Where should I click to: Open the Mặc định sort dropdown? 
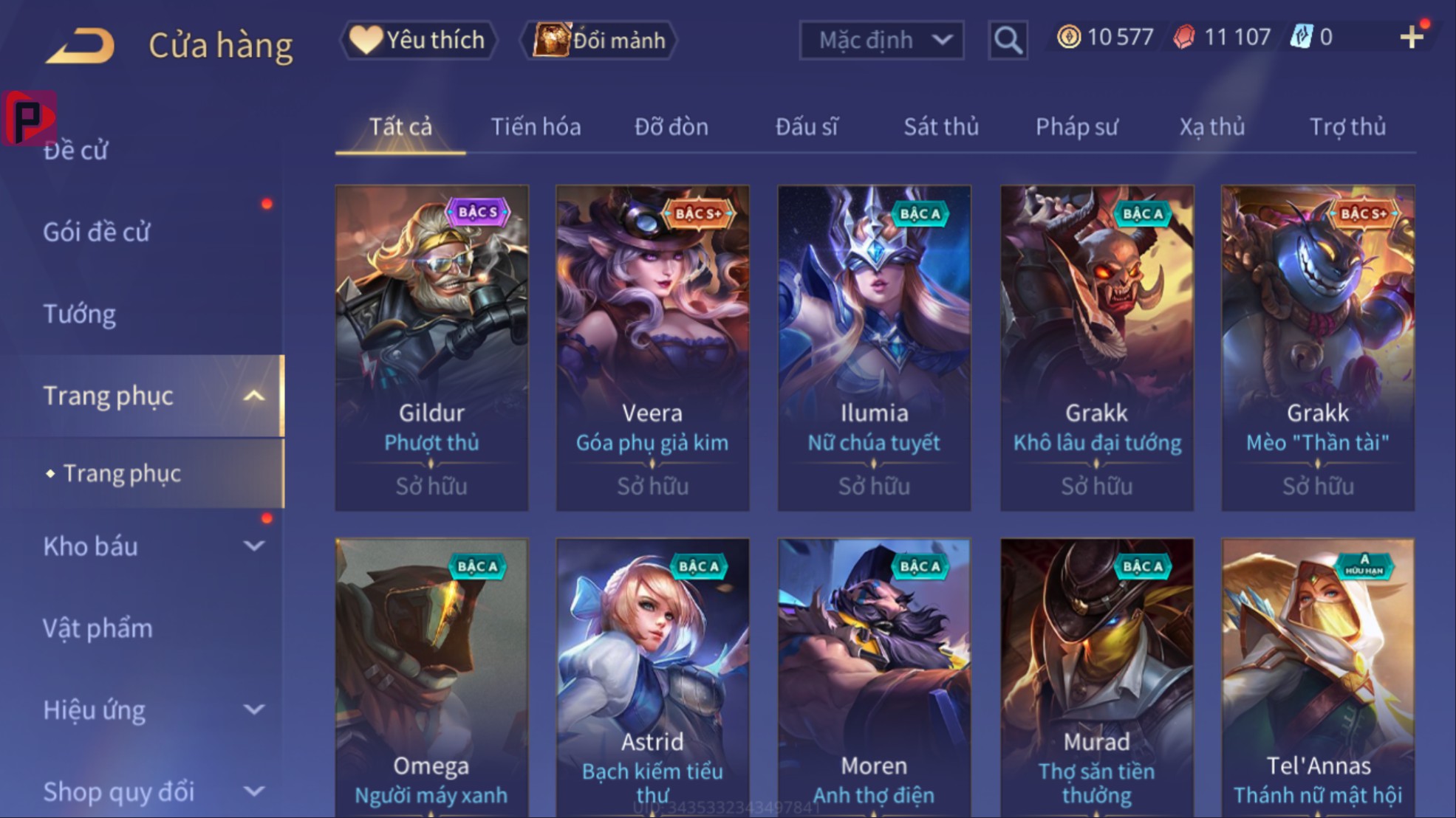point(881,40)
